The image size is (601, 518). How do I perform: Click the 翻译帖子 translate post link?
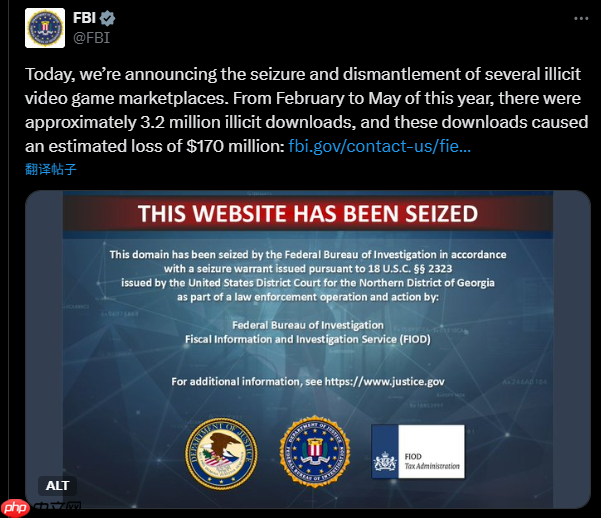point(51,169)
